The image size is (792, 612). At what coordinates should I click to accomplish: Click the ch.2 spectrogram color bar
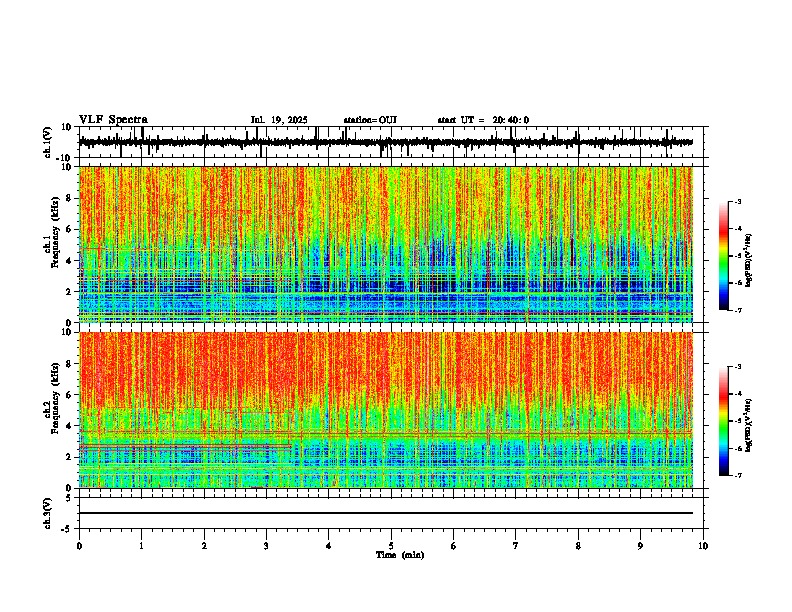click(724, 421)
